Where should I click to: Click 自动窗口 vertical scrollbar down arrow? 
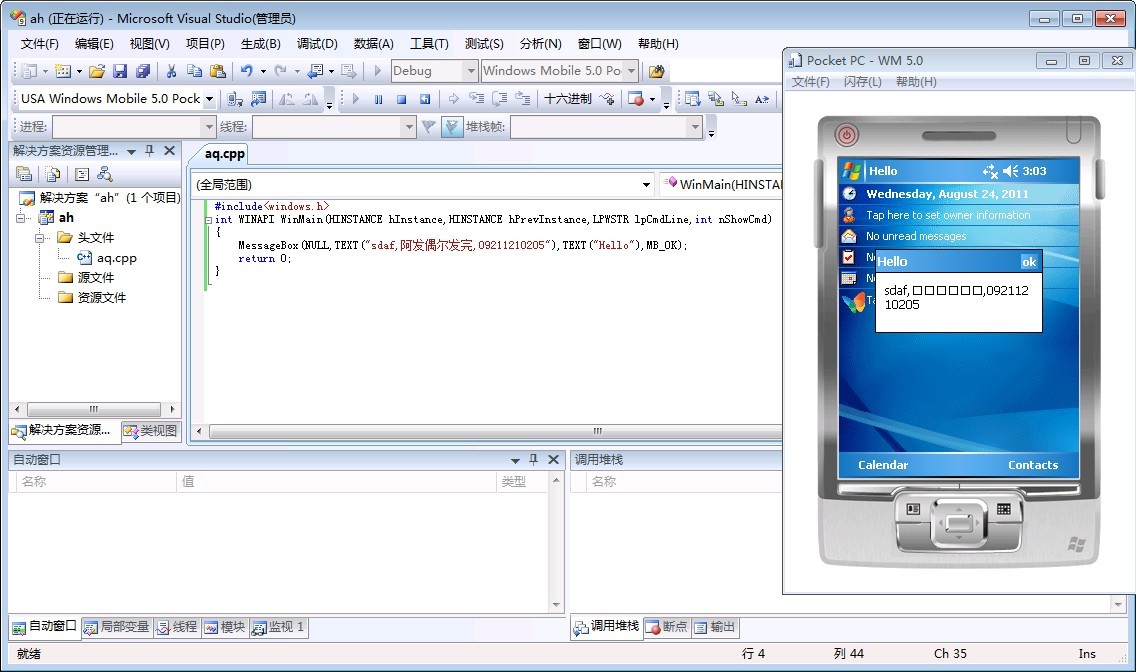click(556, 605)
